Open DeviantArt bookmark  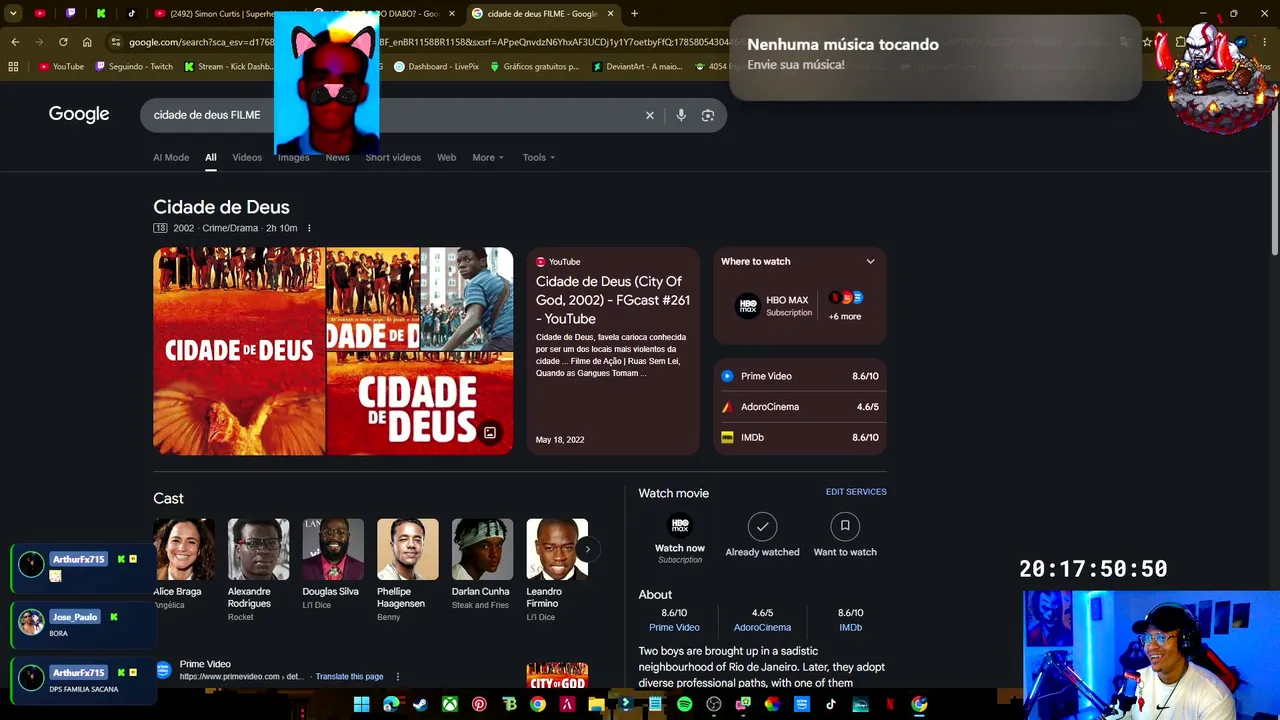(x=637, y=67)
